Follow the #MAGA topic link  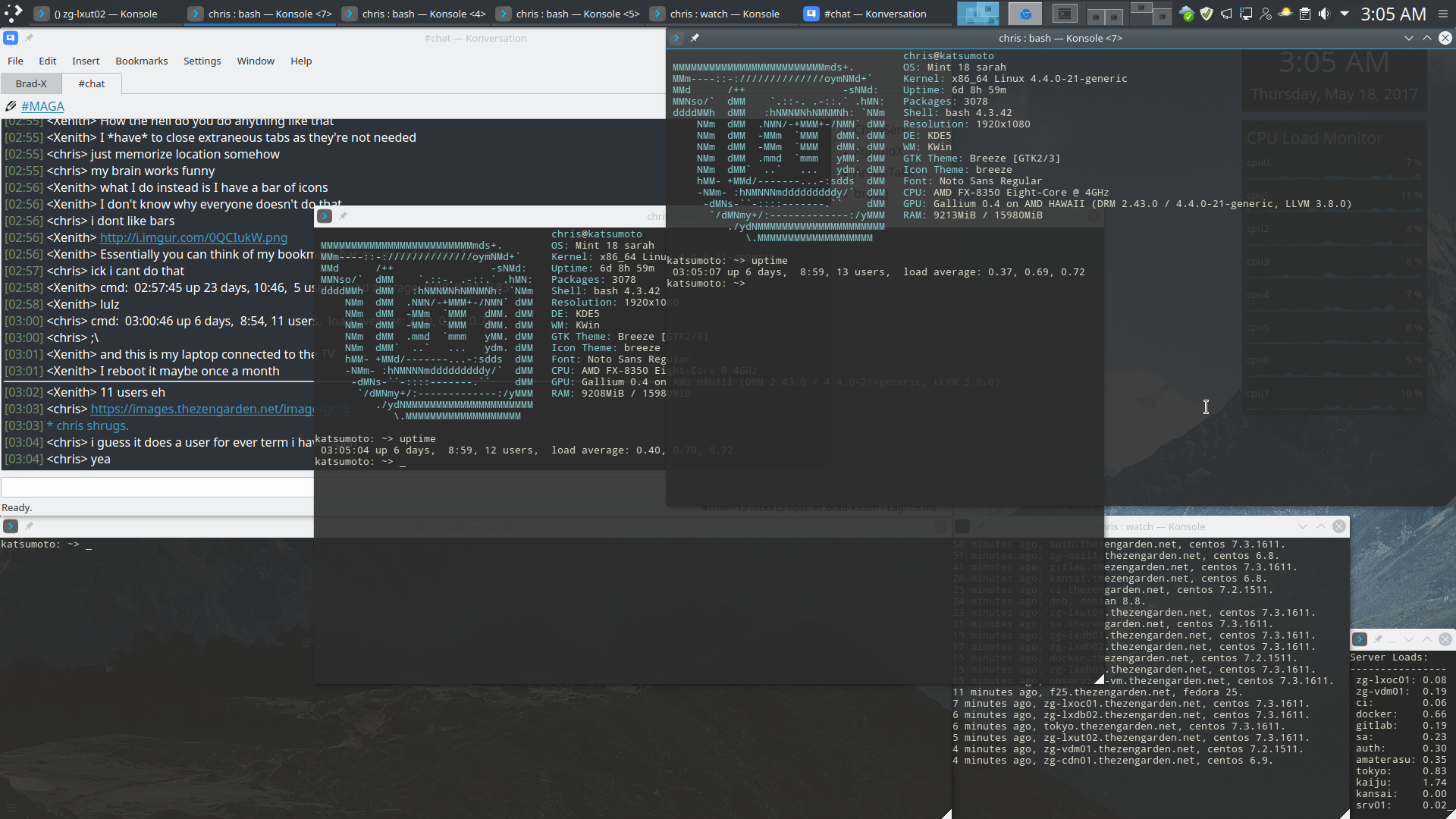point(42,106)
